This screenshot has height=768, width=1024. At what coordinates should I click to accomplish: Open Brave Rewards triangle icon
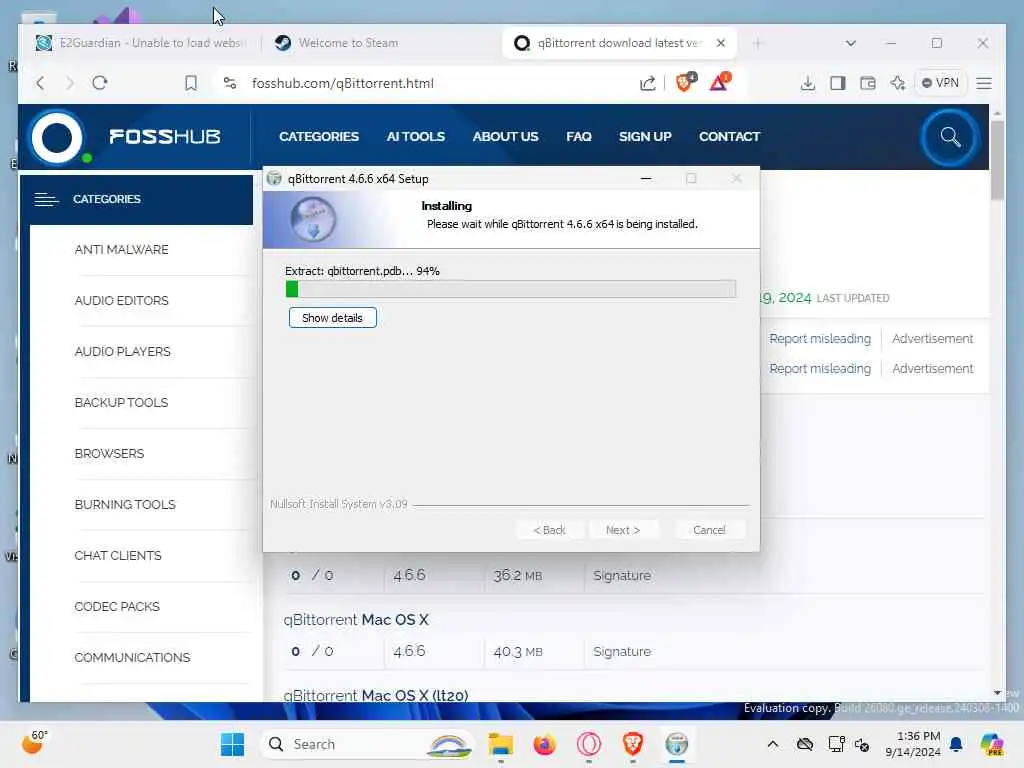(720, 82)
